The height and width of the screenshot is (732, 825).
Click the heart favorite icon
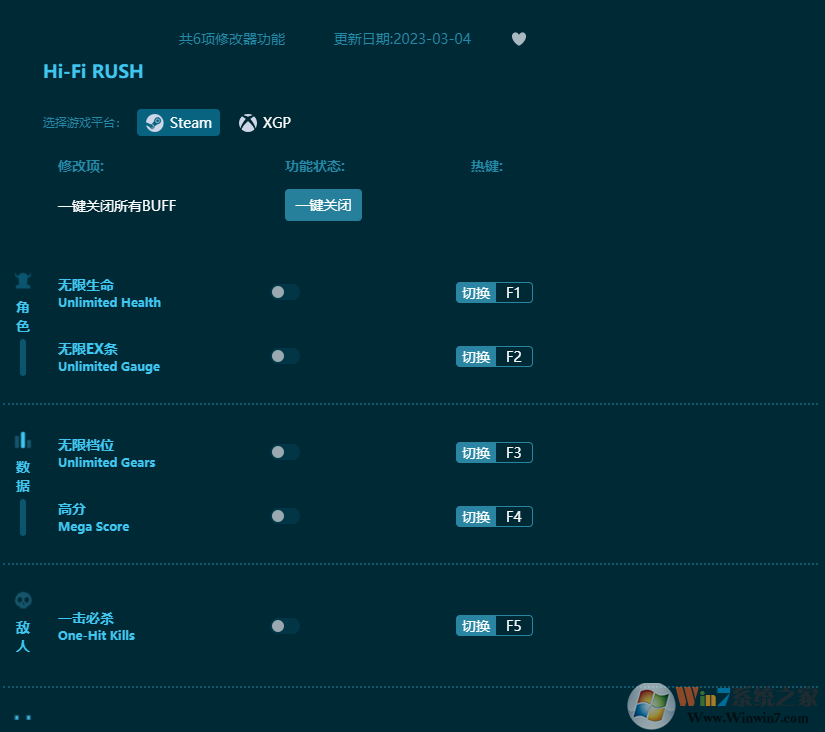(x=519, y=39)
